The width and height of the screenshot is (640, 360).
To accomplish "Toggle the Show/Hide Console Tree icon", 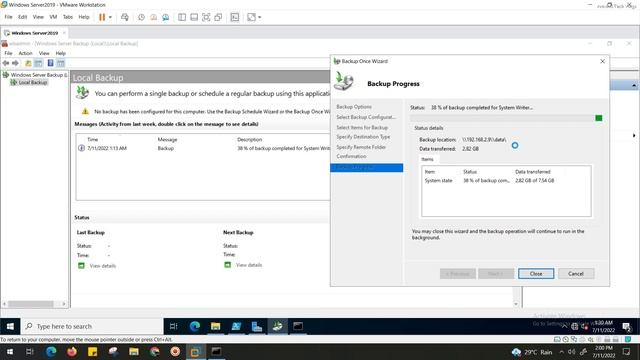I will [x=38, y=63].
